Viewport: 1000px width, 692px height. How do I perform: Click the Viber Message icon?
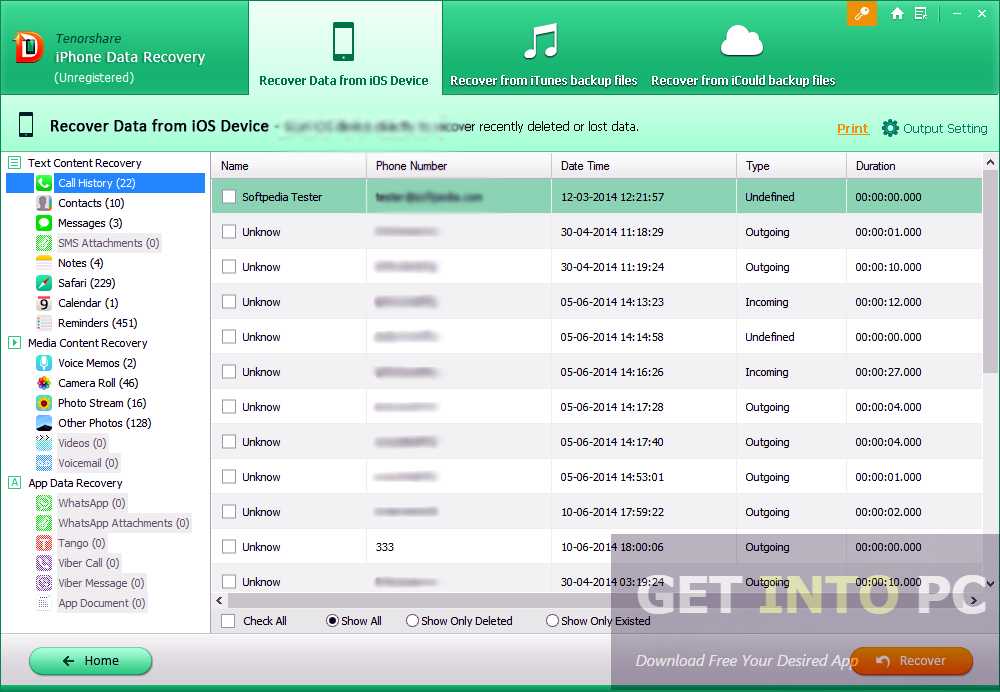tap(44, 583)
